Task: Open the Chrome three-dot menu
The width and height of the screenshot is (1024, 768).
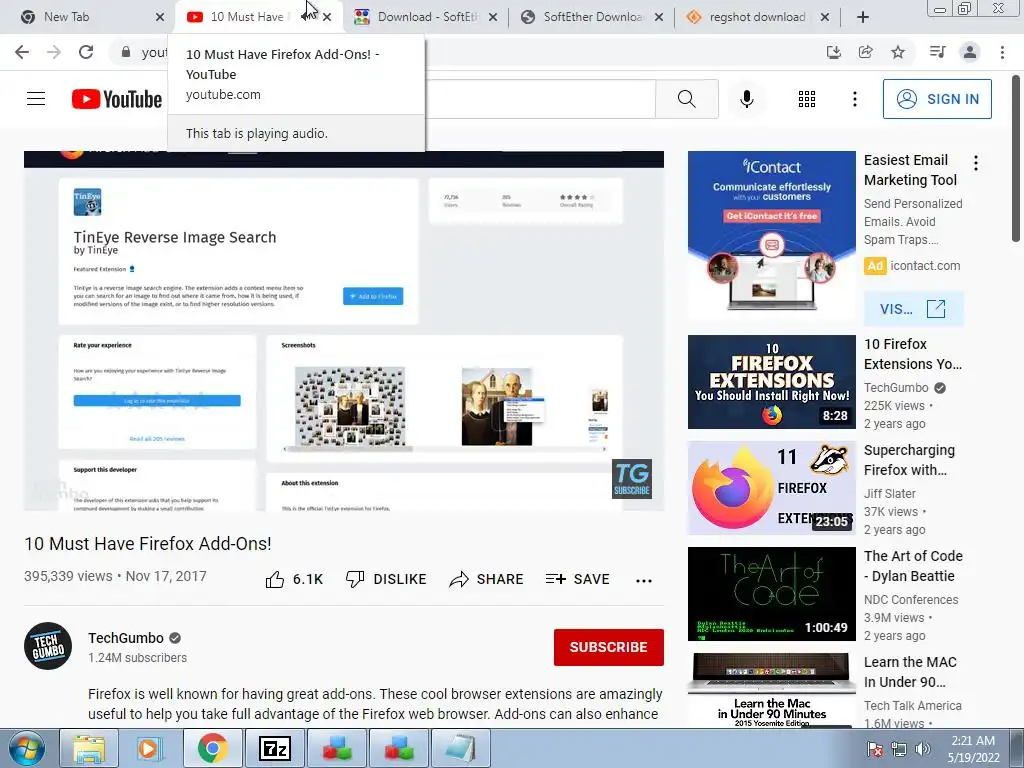Action: click(x=1002, y=52)
